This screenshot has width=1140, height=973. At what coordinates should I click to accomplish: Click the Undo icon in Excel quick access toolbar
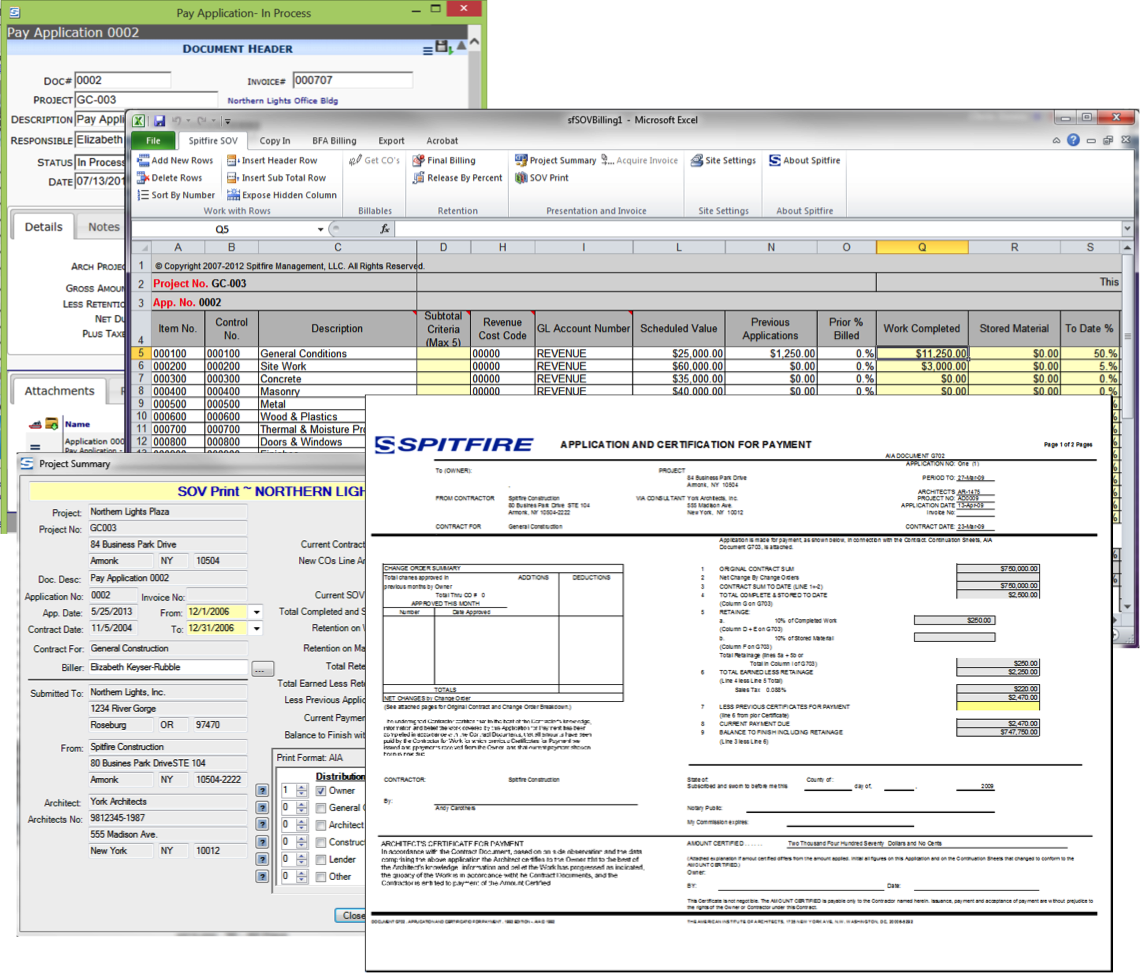click(176, 121)
